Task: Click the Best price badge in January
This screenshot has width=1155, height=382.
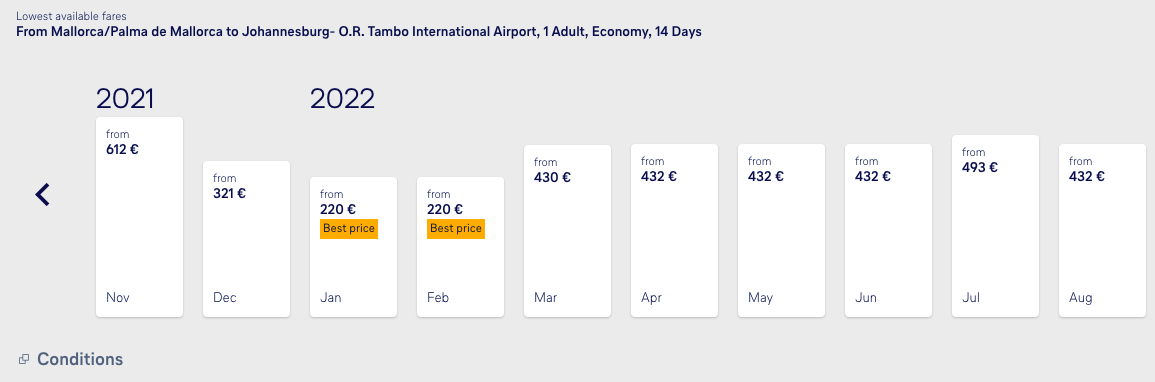Action: [349, 229]
